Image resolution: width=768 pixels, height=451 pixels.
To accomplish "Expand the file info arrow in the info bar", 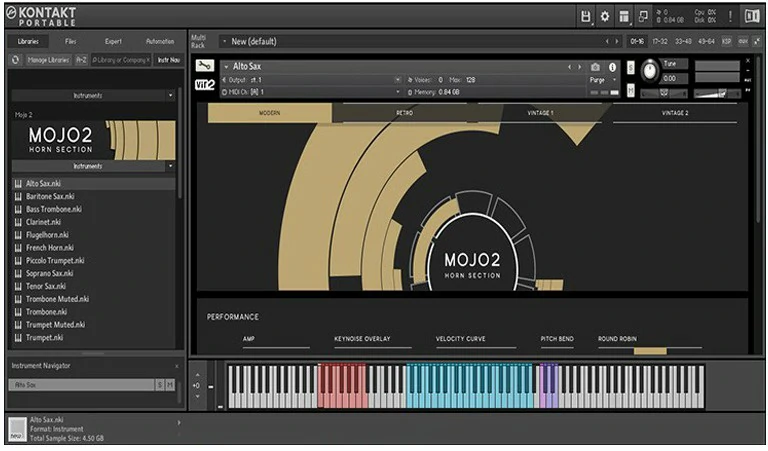I will point(179,423).
